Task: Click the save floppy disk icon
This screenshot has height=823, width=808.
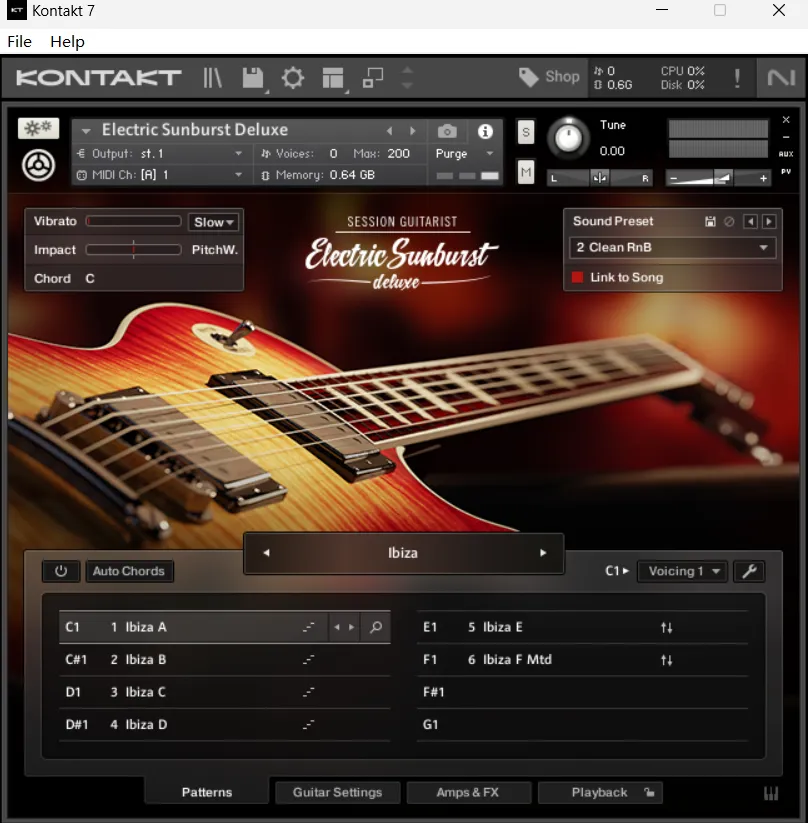Action: [253, 78]
